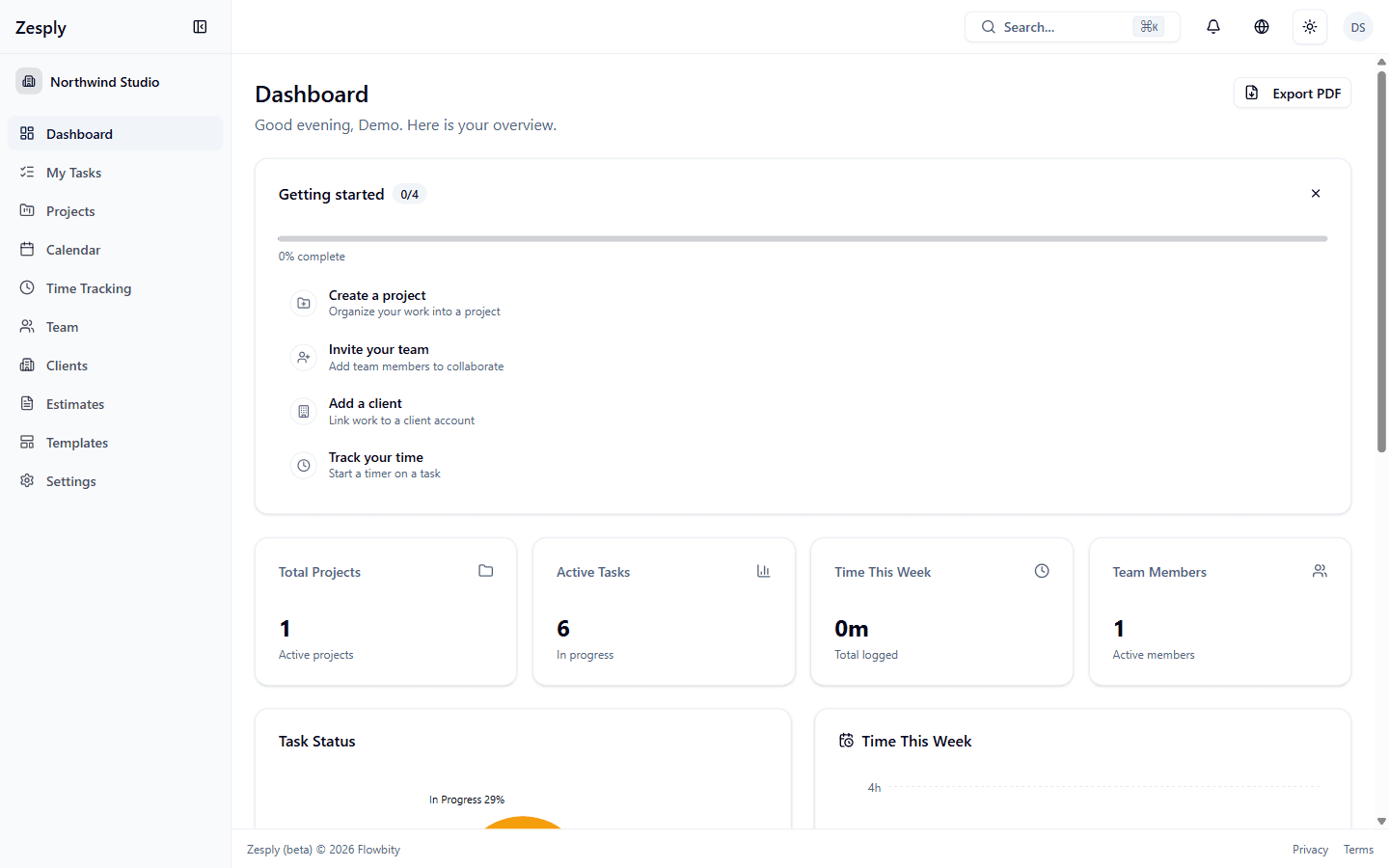Click the Calendar icon in sidebar
Viewport: 1389px width, 868px height.
(27, 249)
